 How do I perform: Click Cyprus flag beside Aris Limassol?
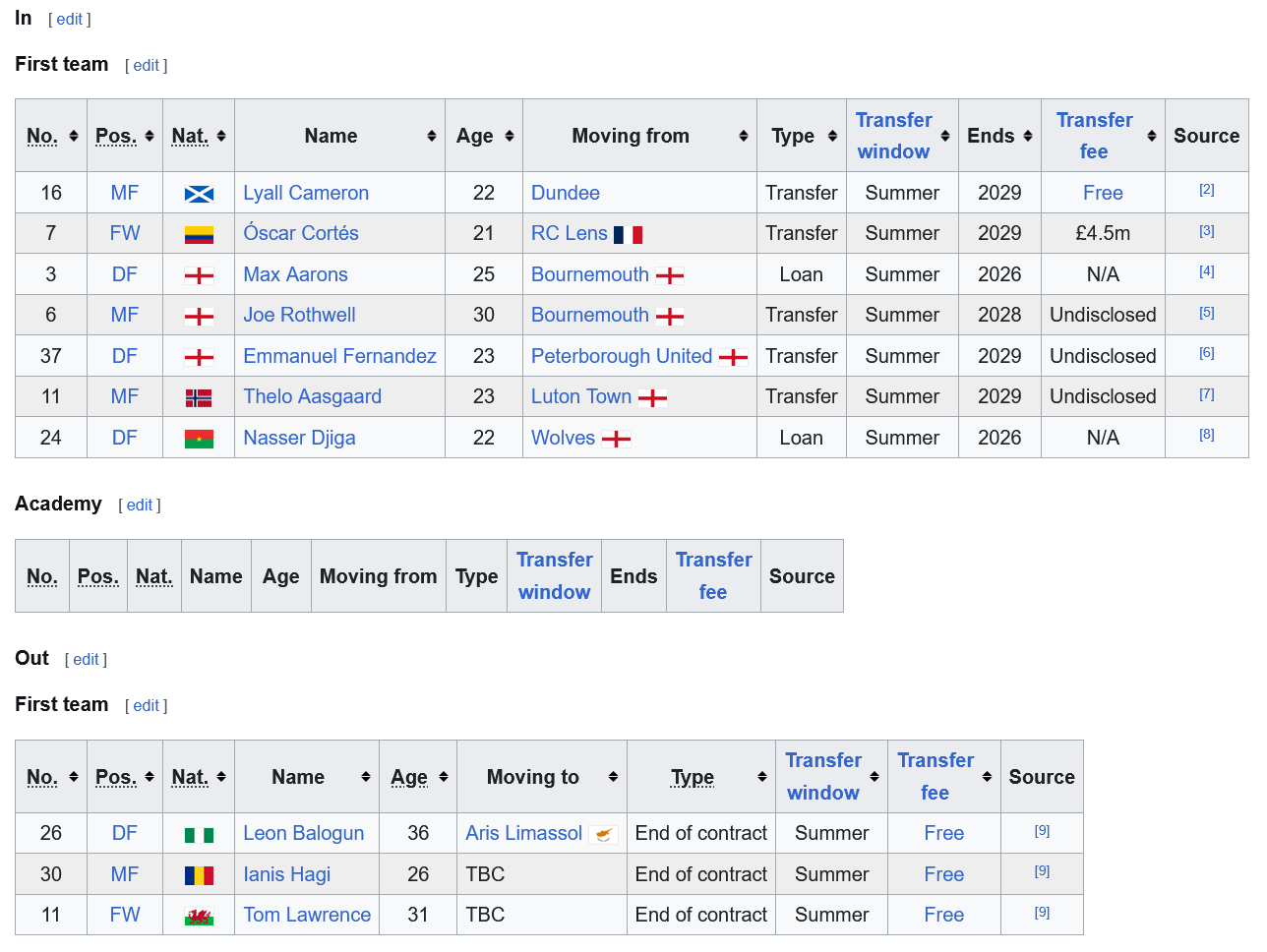603,835
